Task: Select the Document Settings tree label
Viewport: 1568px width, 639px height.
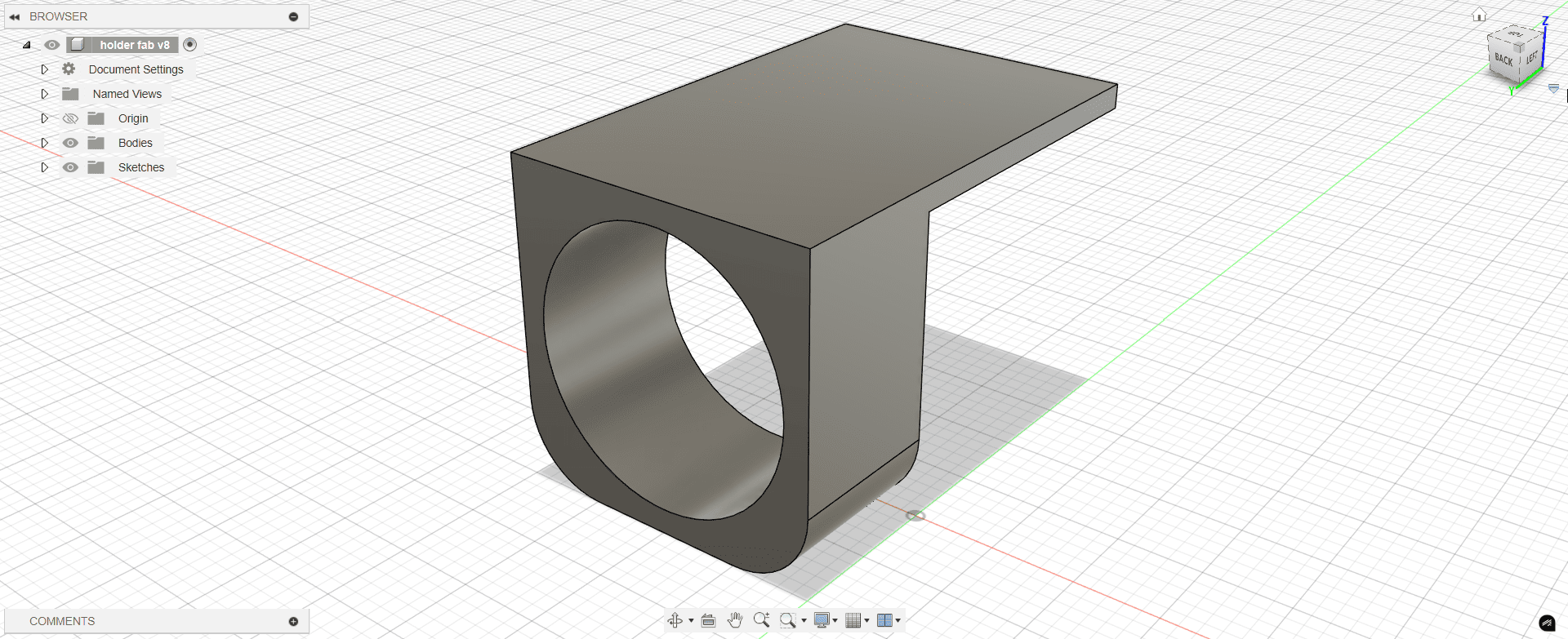Action: pyautogui.click(x=136, y=69)
